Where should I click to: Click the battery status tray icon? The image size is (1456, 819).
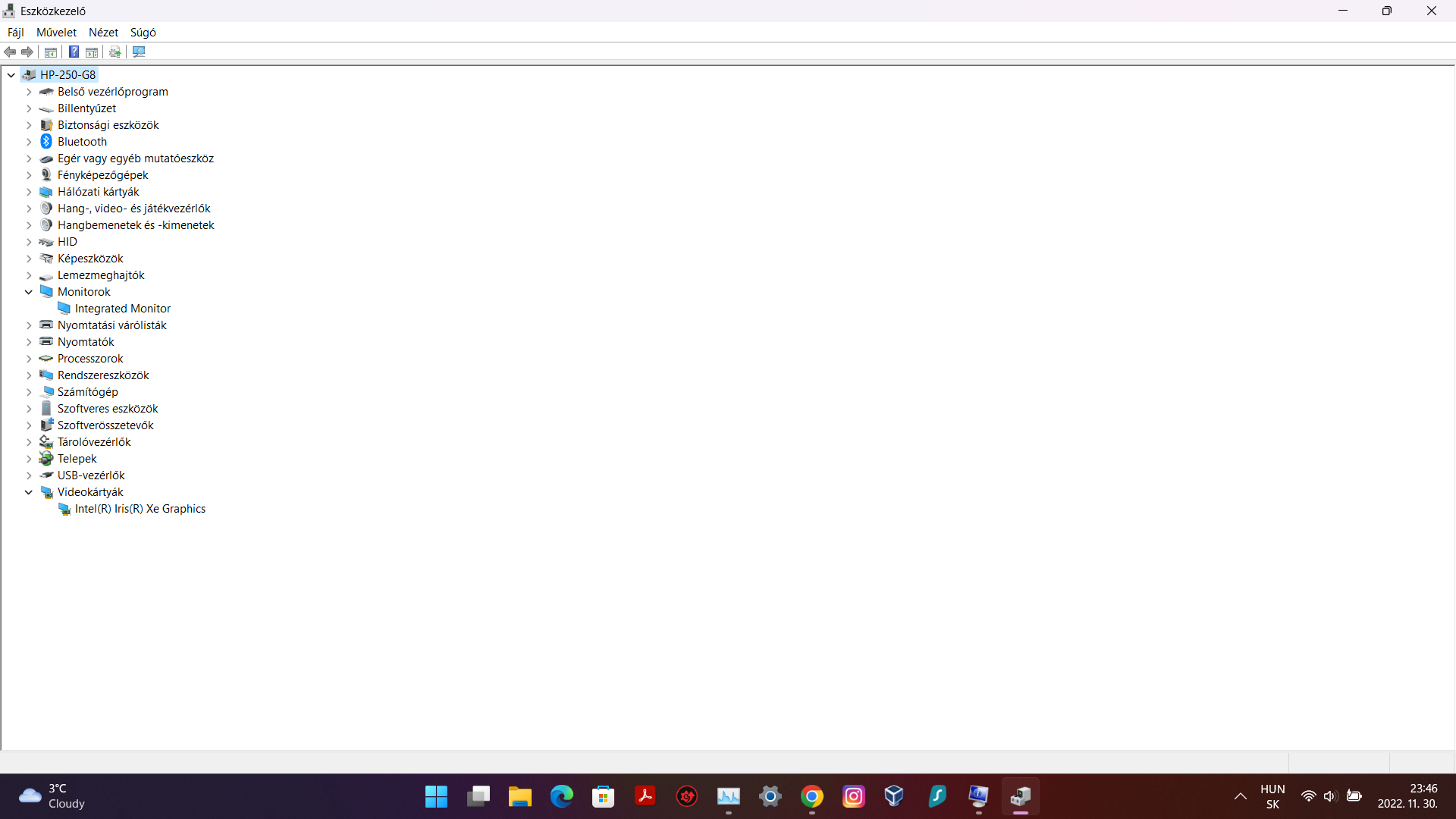click(1354, 796)
